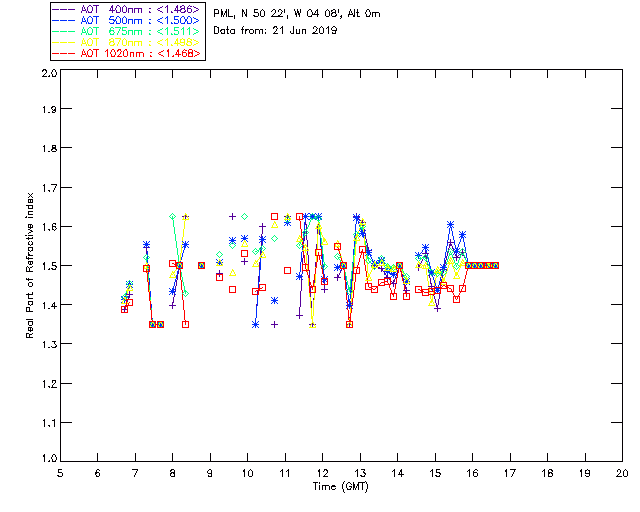Click the 1.6 y-axis tick label
Screen dimensions: 640x512
[49, 227]
